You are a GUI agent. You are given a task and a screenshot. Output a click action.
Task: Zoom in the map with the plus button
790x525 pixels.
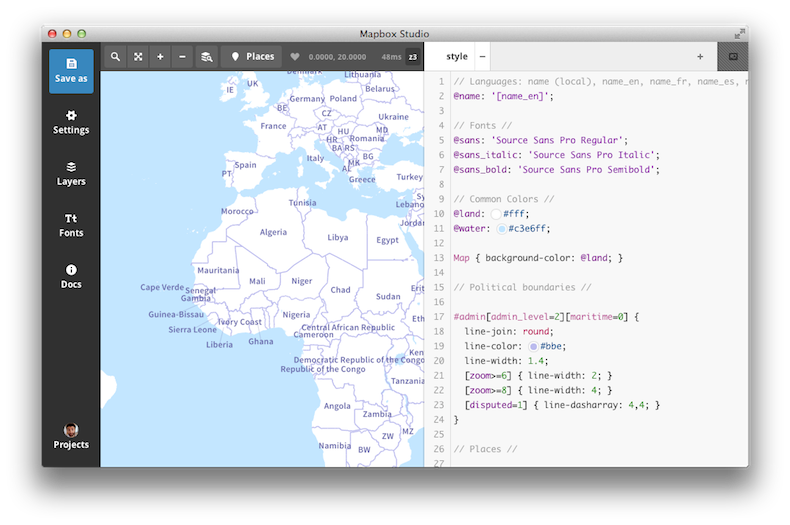160,56
